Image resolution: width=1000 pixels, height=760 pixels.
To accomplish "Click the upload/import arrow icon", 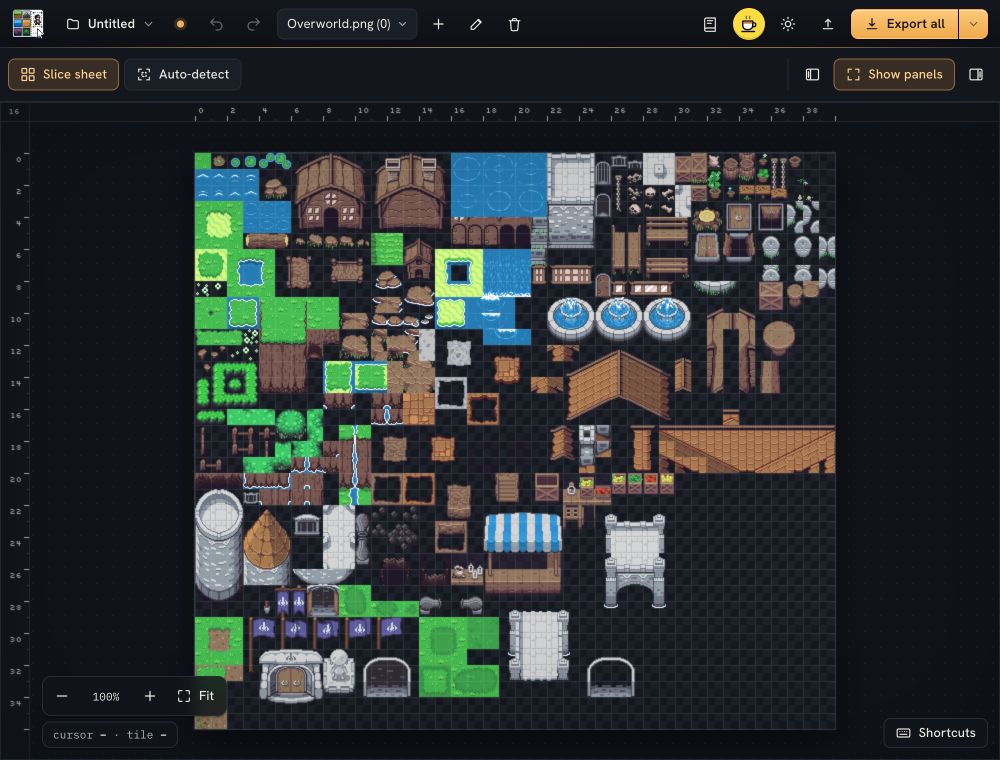I will (827, 24).
